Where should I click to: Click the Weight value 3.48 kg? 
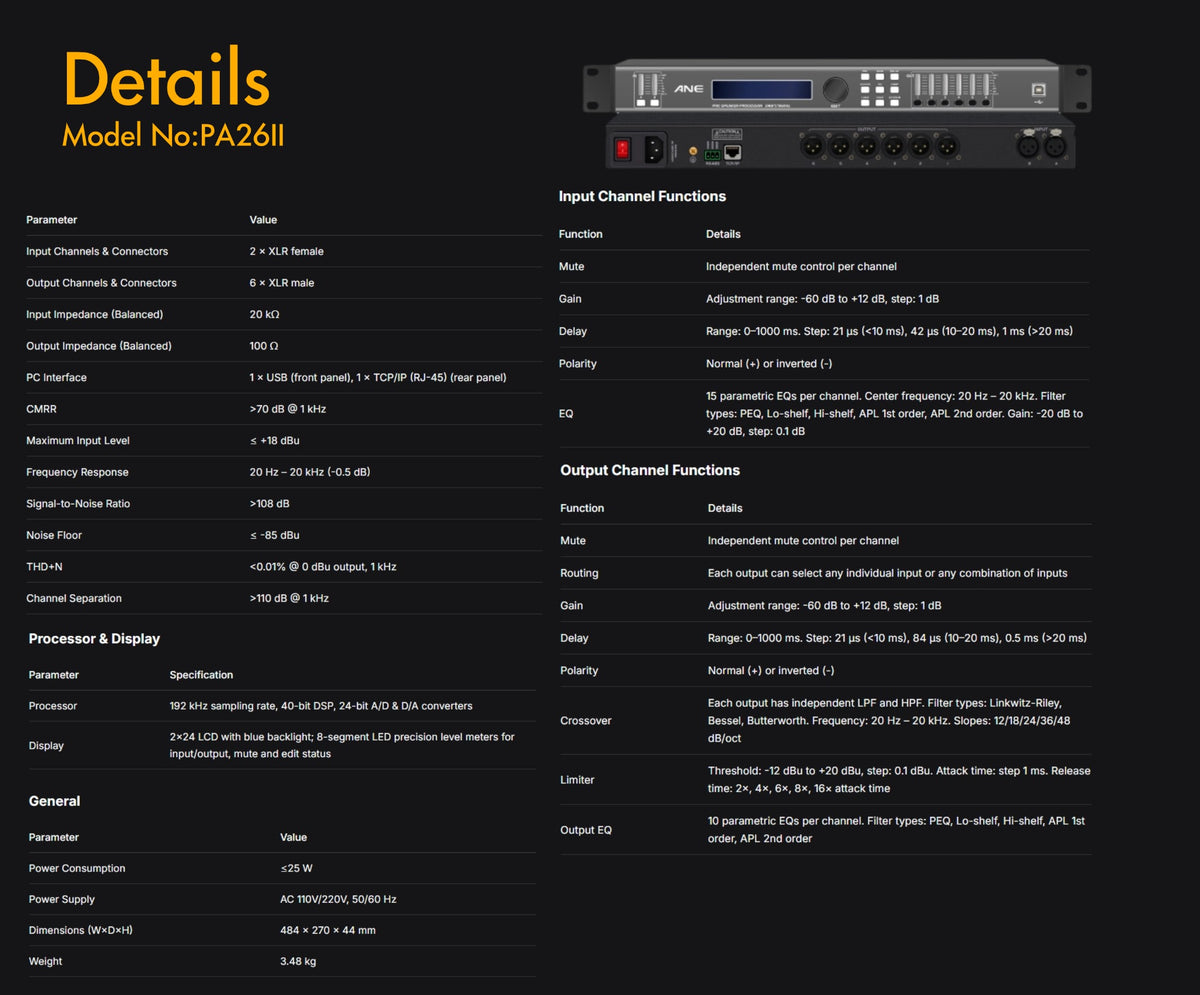click(298, 962)
